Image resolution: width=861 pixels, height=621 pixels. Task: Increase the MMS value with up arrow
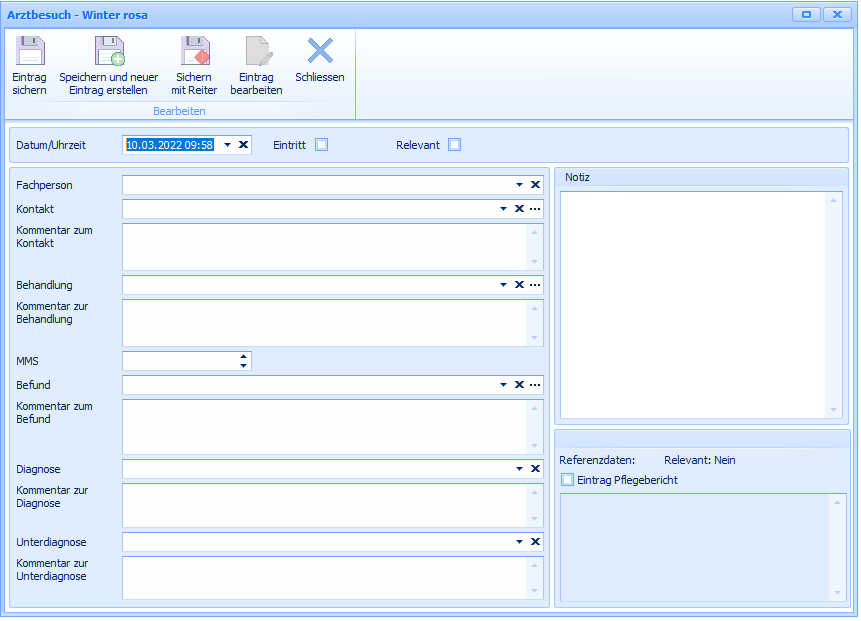(x=243, y=356)
